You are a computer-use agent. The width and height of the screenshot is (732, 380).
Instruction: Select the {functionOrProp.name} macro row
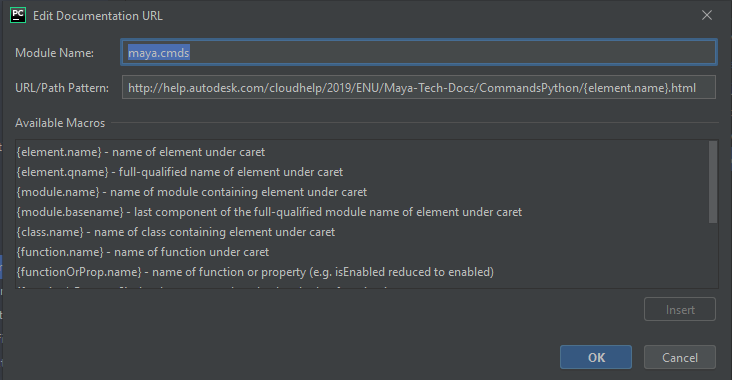362,272
